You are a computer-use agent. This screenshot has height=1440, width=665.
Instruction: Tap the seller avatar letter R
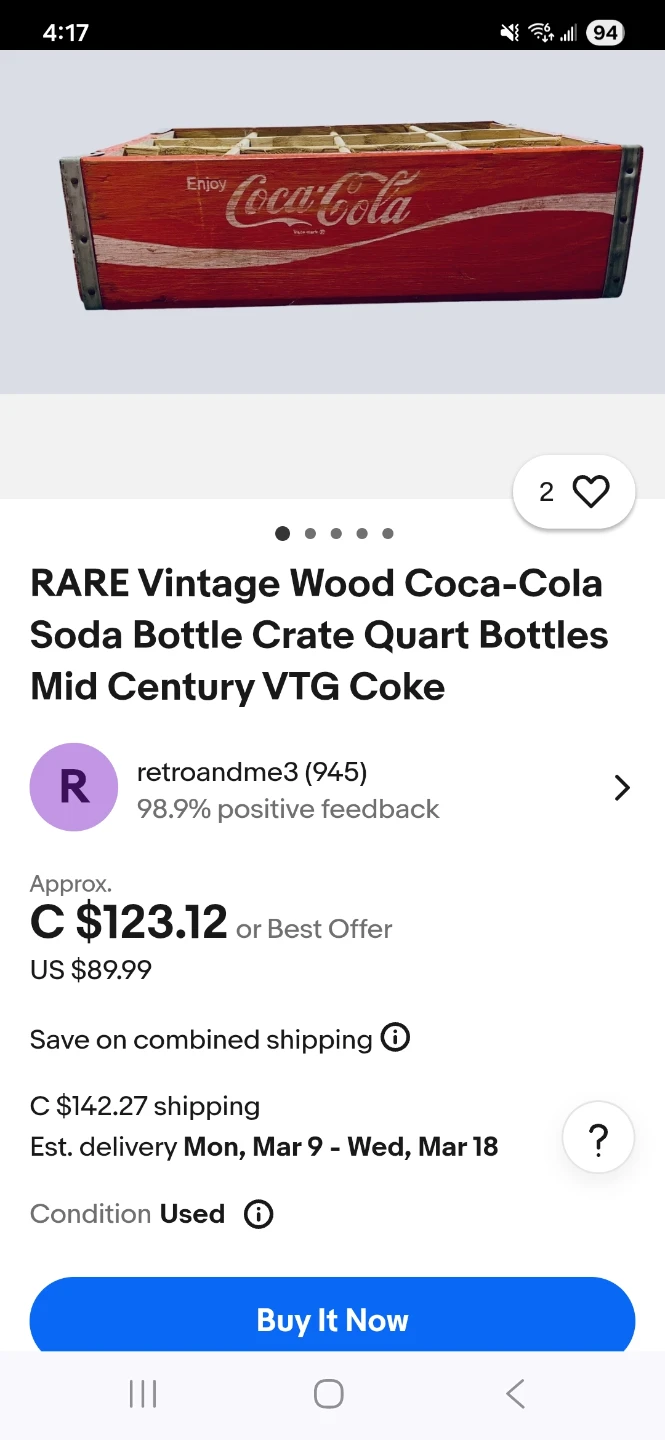pos(74,787)
